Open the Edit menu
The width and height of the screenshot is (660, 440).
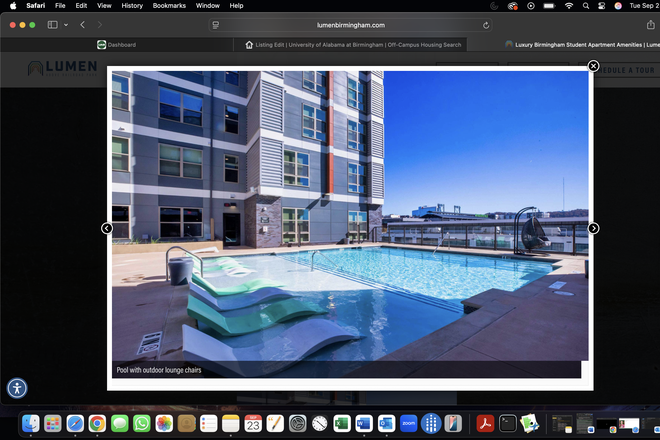(81, 5)
